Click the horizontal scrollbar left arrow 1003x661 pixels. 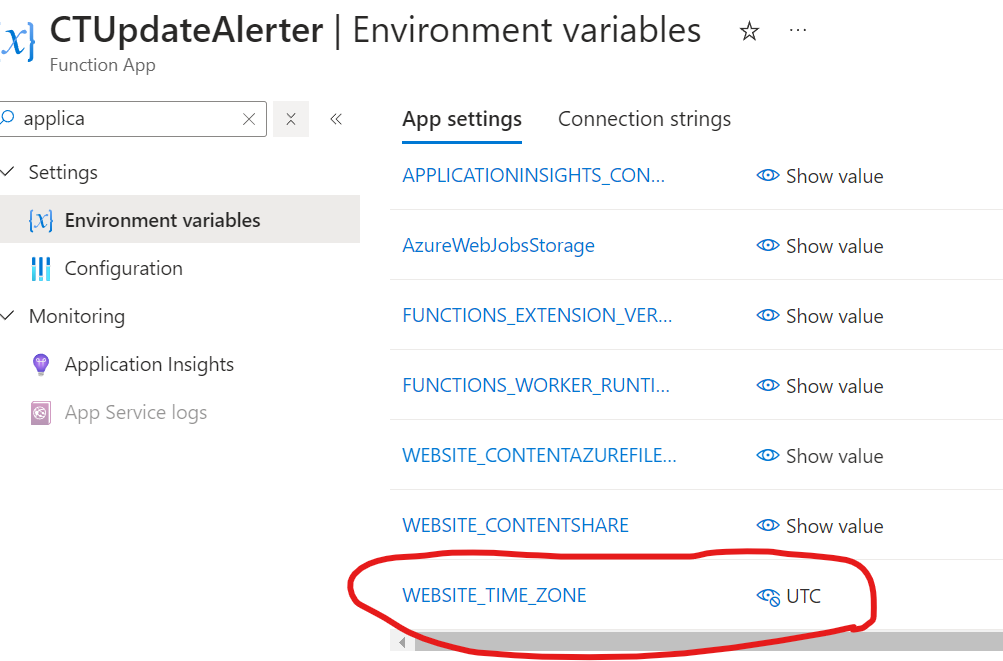[402, 642]
